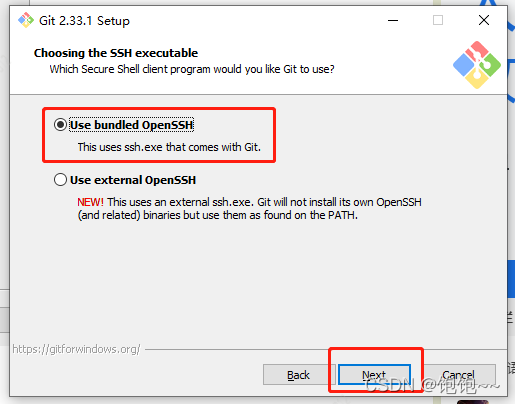Select the Use external OpenSSH radio button
Viewport: 515px width, 404px height.
(x=60, y=180)
